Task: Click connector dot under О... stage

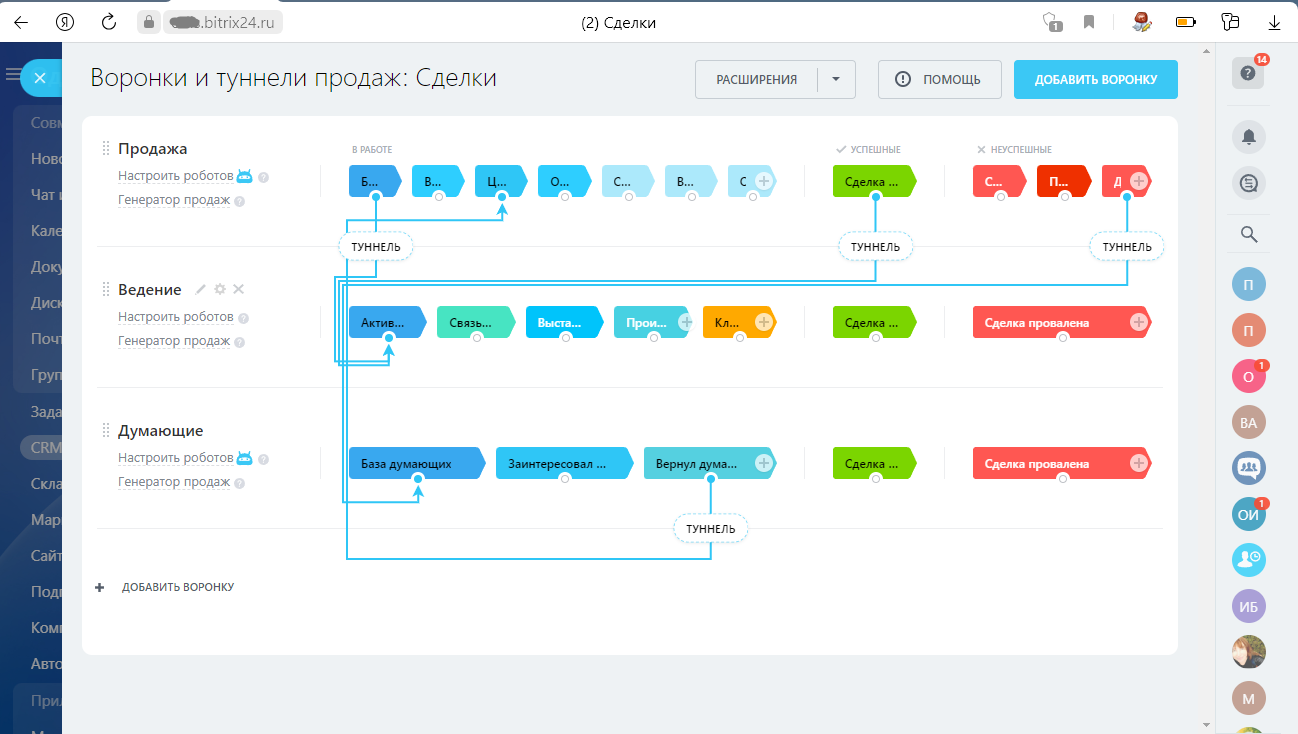Action: (x=565, y=197)
